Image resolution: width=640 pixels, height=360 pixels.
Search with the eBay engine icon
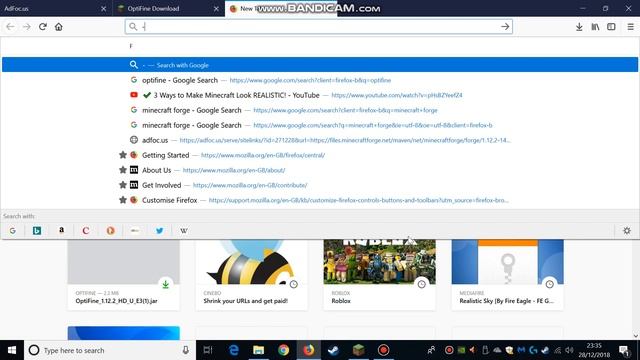tap(135, 231)
